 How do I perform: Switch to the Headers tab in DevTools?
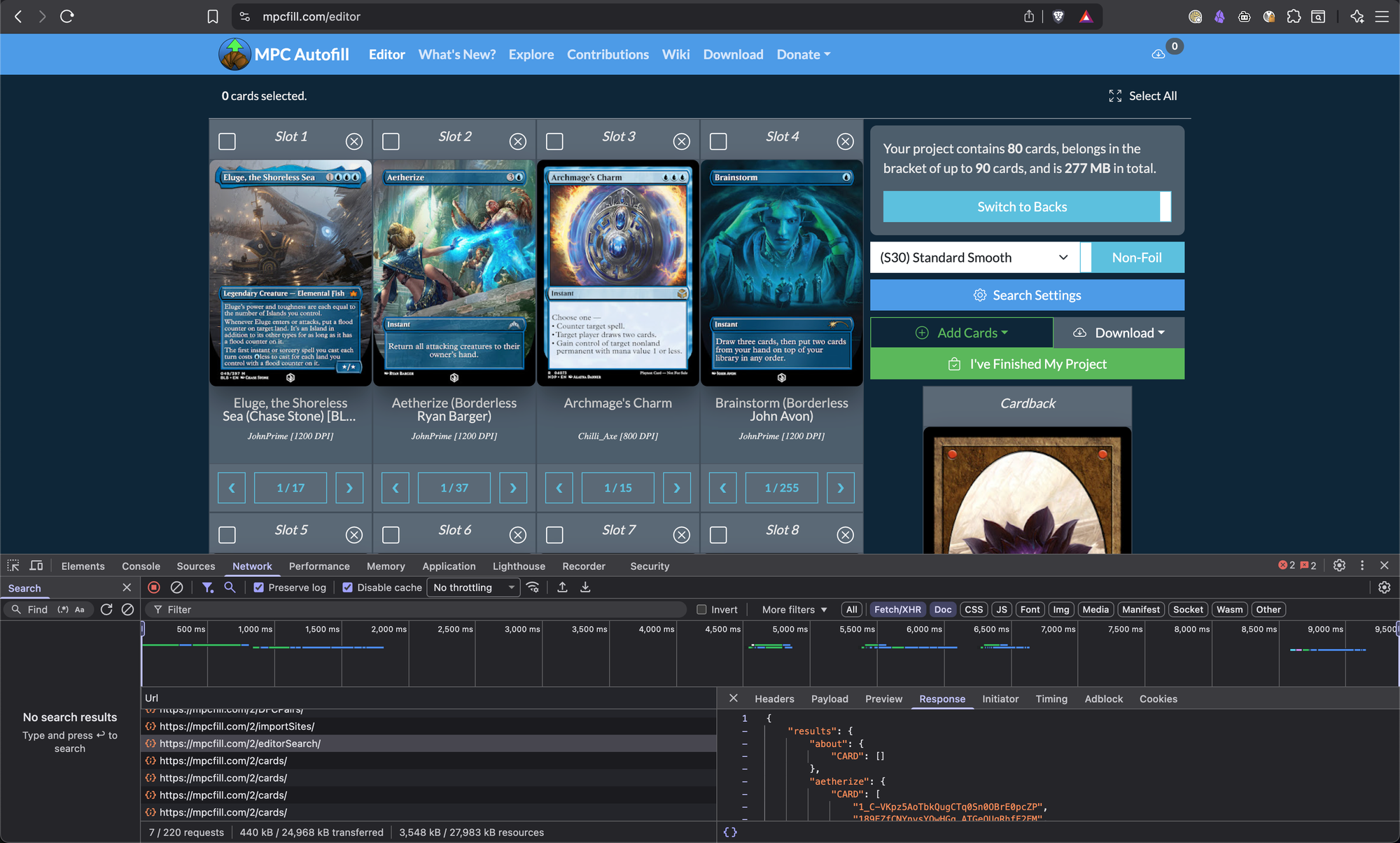(x=774, y=699)
